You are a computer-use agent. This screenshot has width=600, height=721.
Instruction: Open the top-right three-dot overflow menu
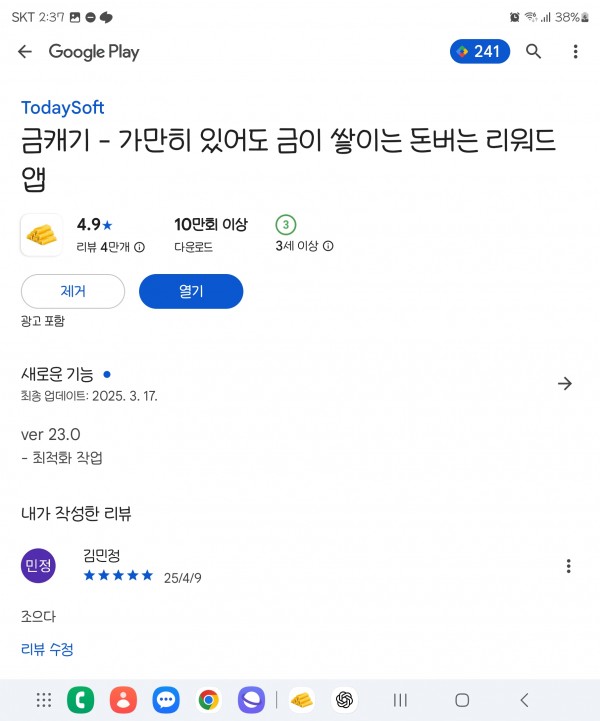[x=575, y=51]
